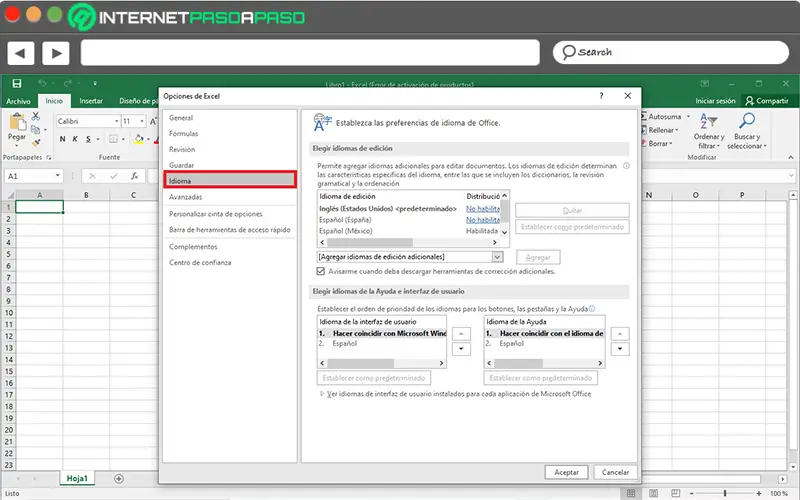Viewport: 800px width, 500px height.
Task: Toggle italic K formatting button
Action: (75, 139)
